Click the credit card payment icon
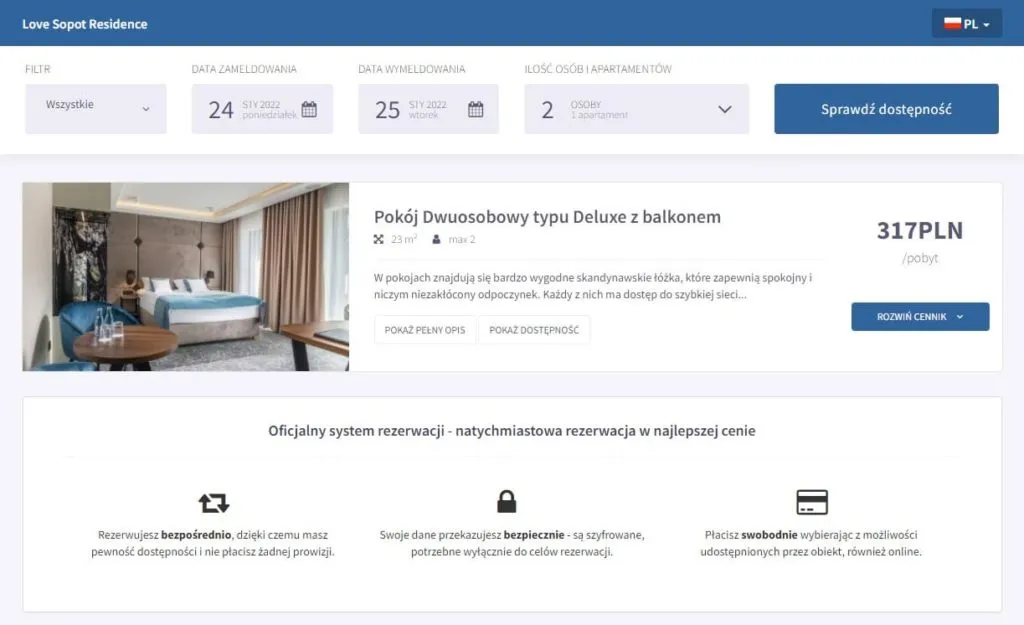This screenshot has width=1024, height=625. click(x=814, y=501)
